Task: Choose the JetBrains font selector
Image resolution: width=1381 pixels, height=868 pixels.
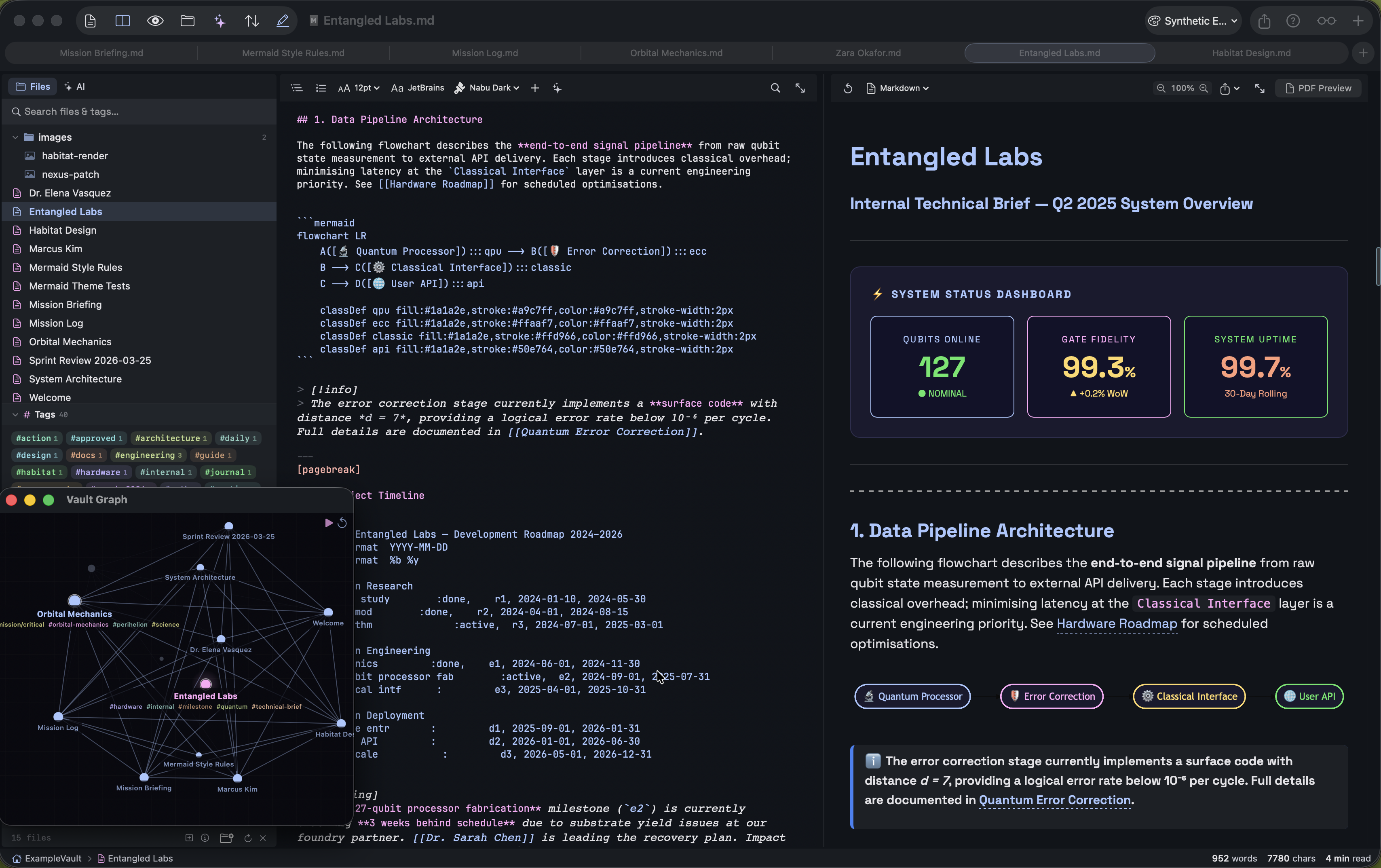Action: click(418, 88)
